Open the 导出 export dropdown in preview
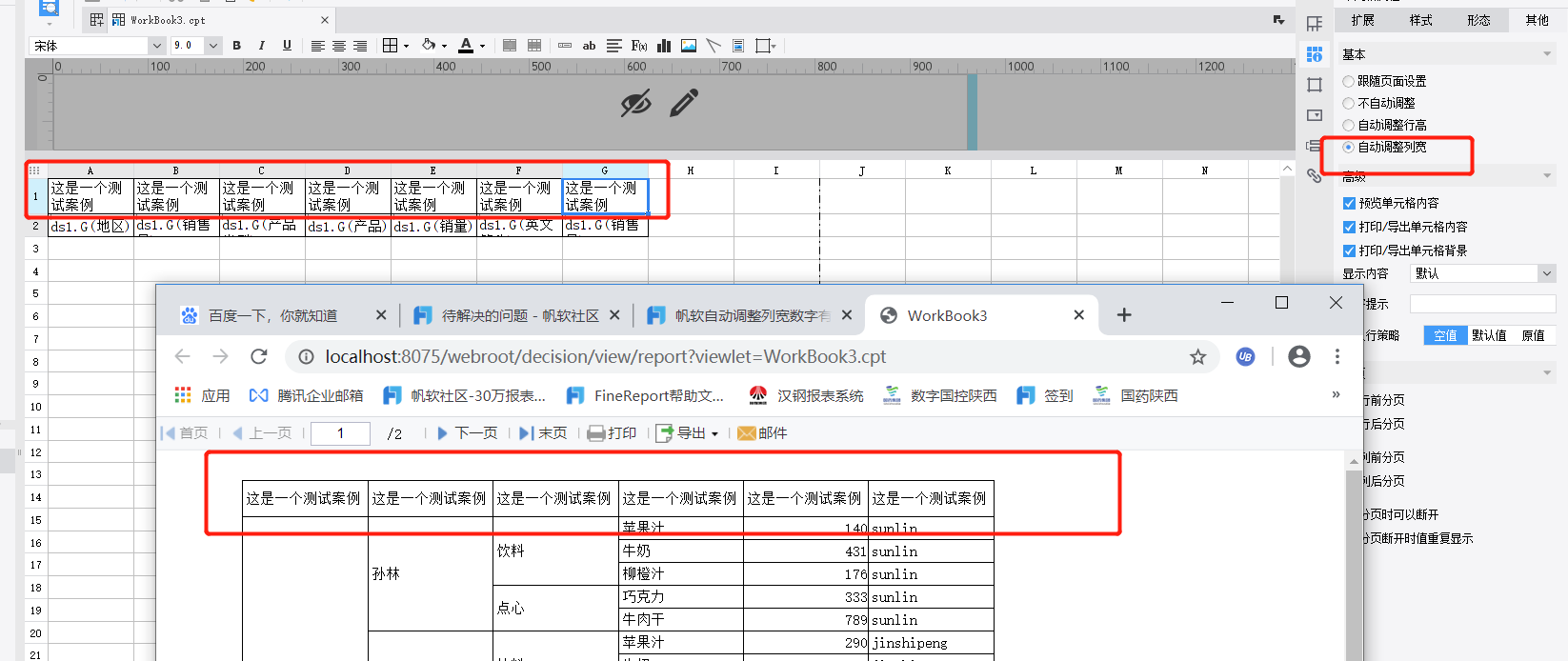Image resolution: width=1568 pixels, height=661 pixels. [x=687, y=433]
